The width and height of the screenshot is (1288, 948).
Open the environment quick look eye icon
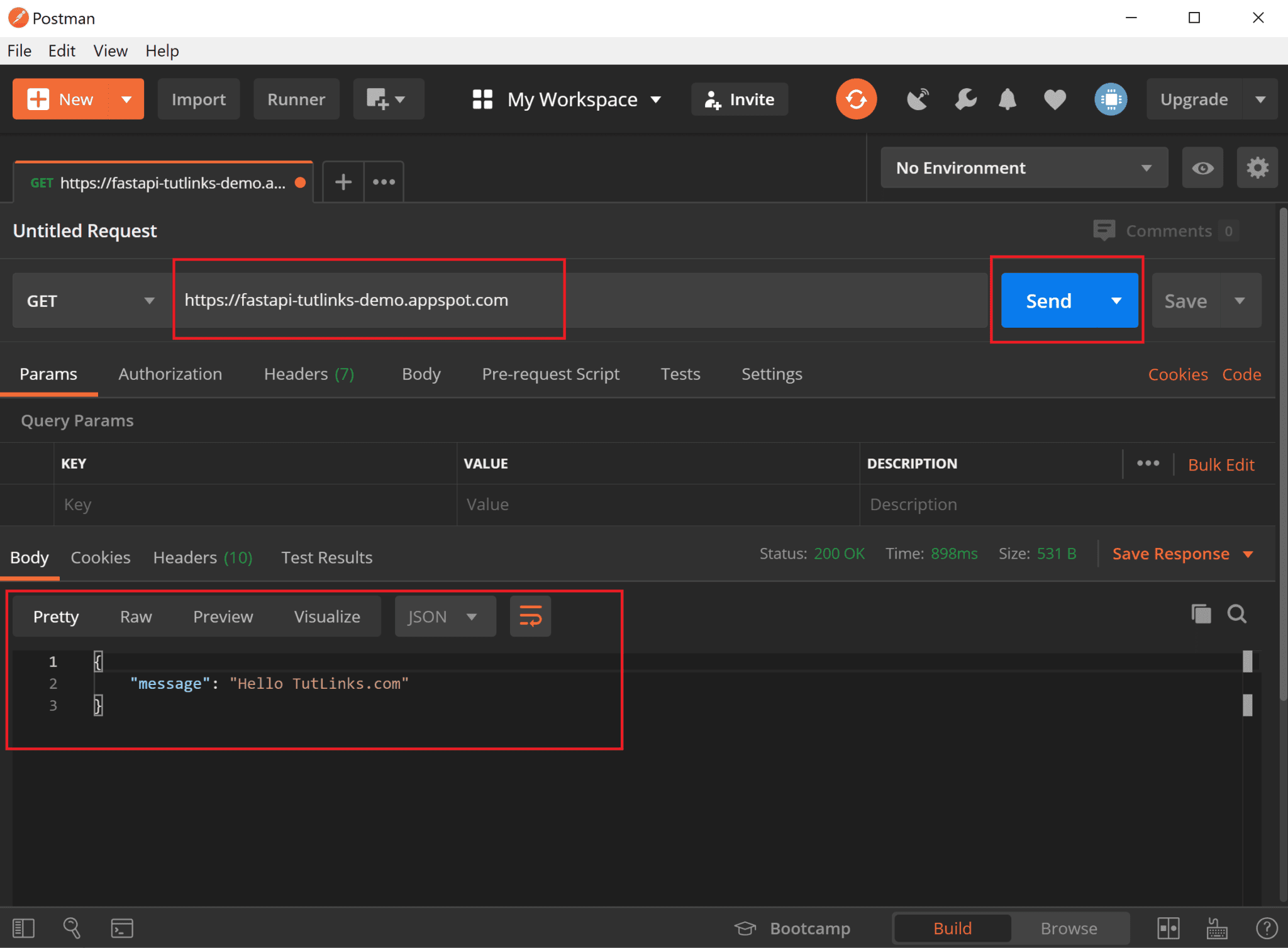(1202, 168)
